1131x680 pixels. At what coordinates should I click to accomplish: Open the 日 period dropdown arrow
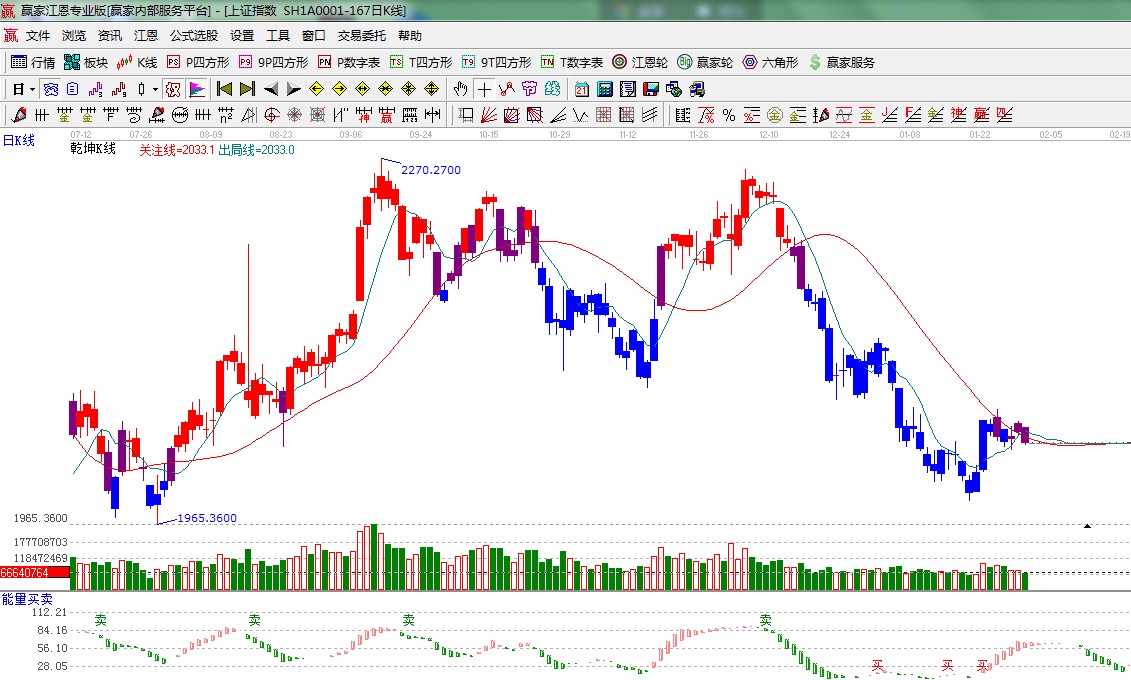click(x=32, y=89)
